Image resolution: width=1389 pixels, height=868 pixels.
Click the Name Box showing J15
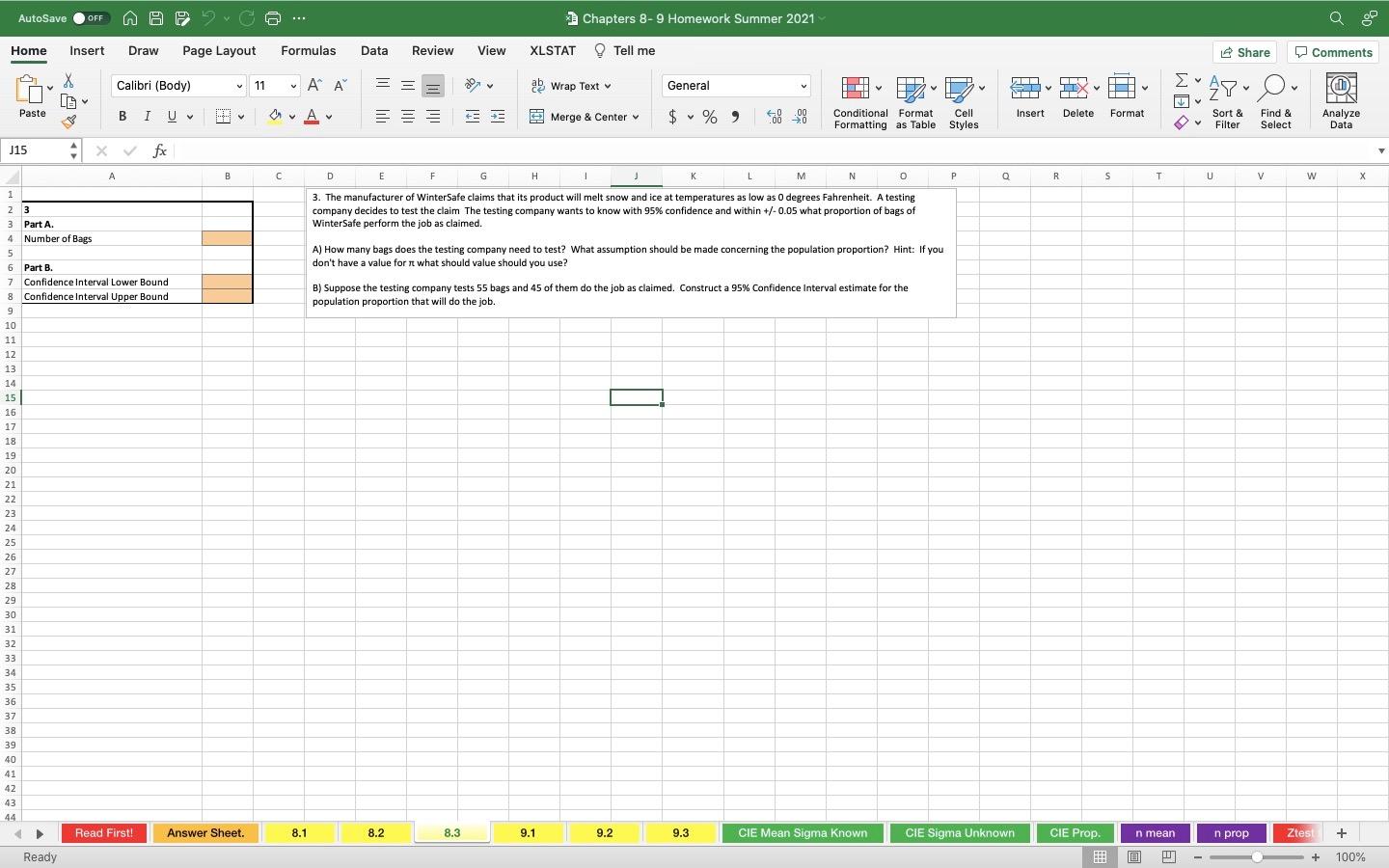[x=34, y=150]
